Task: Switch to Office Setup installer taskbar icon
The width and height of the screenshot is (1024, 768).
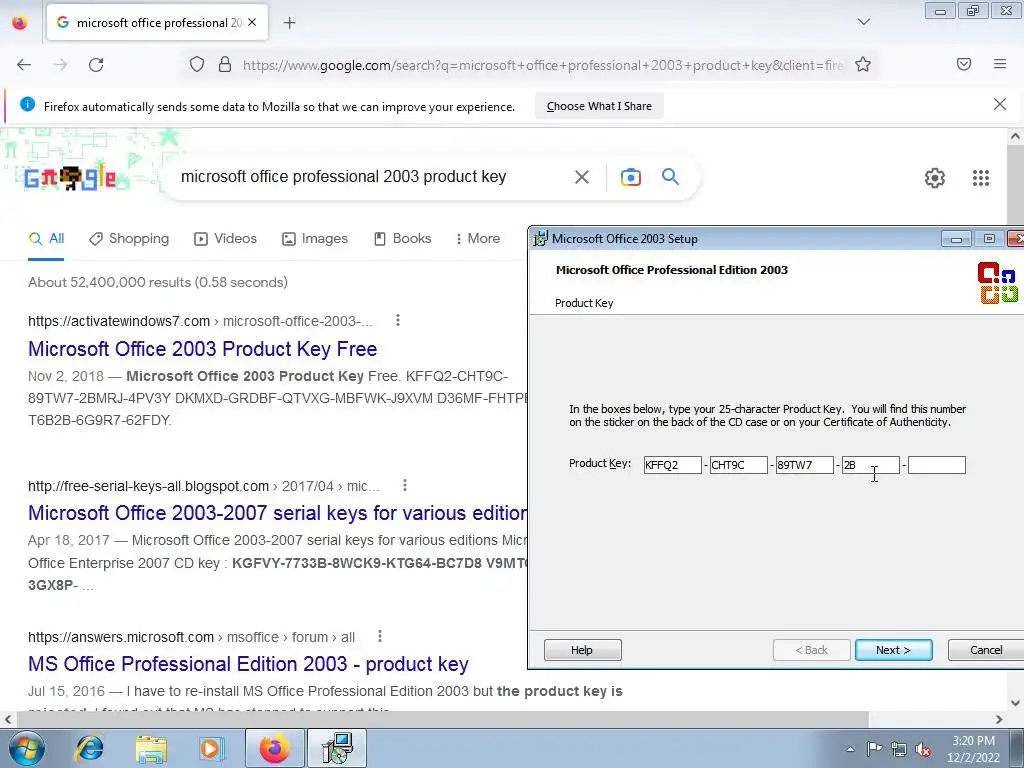Action: tap(338, 748)
